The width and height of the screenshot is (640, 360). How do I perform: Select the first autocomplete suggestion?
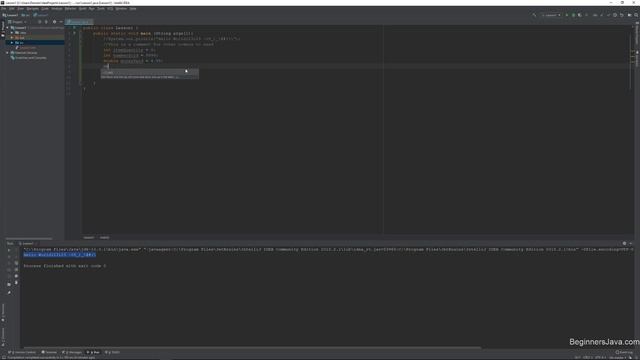point(149,72)
